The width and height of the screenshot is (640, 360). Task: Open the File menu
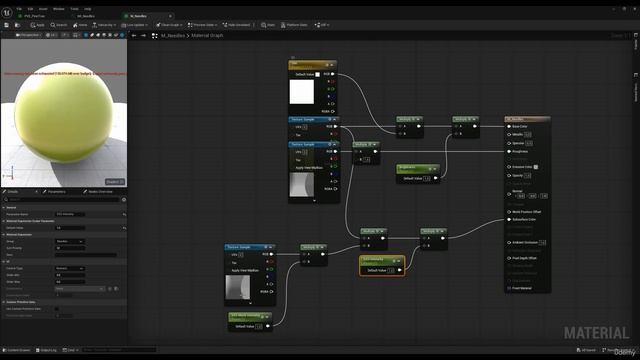click(19, 9)
